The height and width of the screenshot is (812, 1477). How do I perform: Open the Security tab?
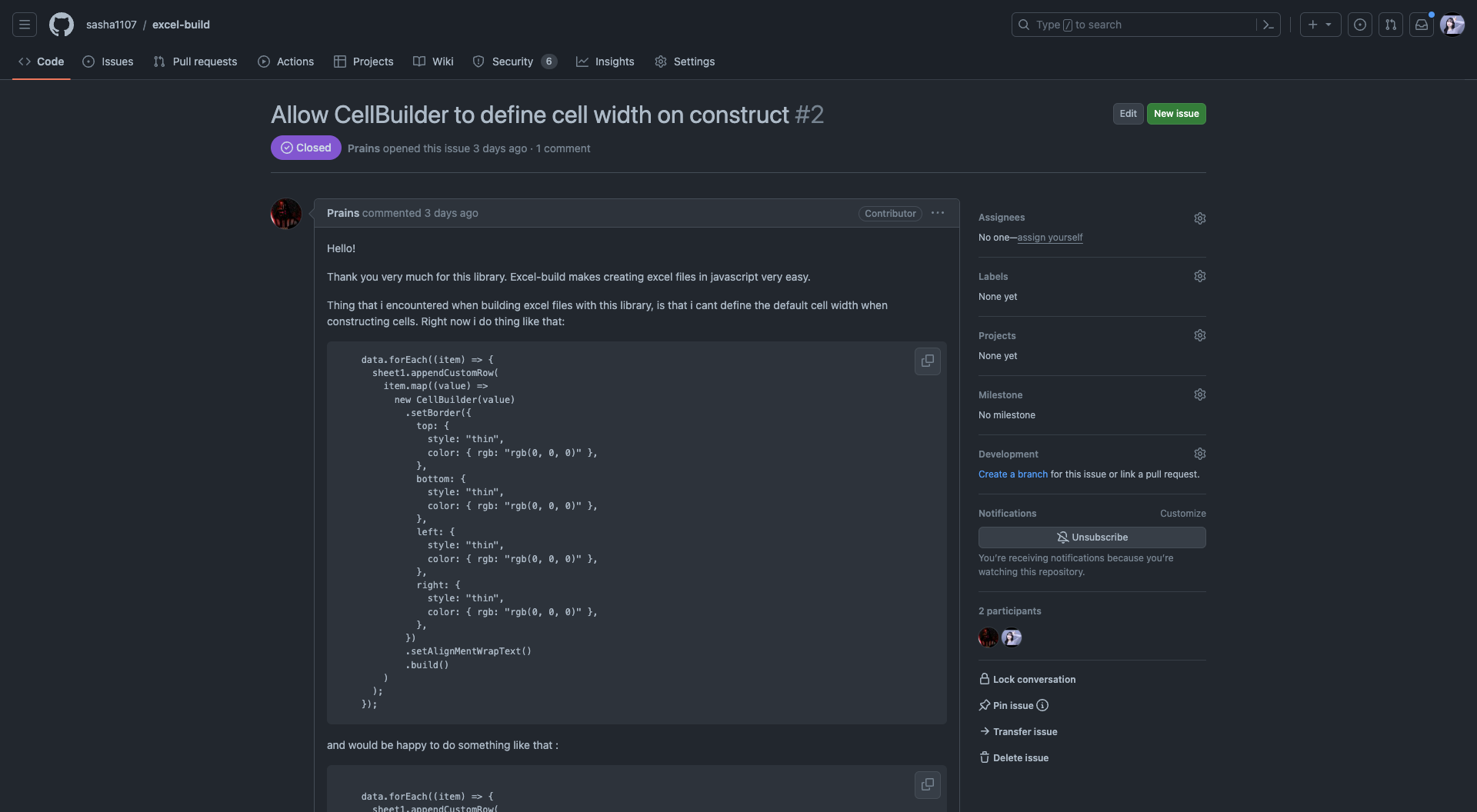click(515, 62)
